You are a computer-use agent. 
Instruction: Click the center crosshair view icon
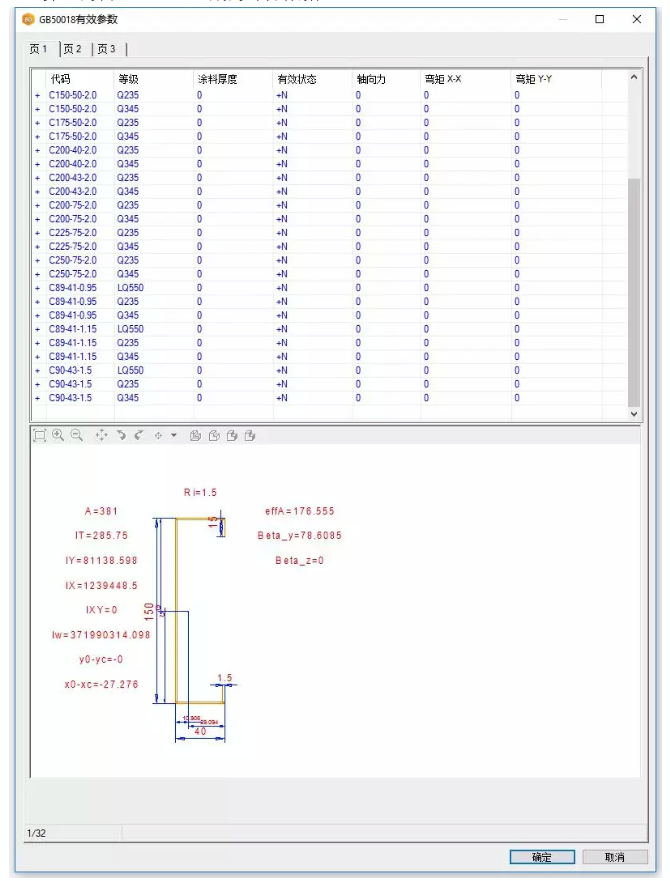(159, 435)
